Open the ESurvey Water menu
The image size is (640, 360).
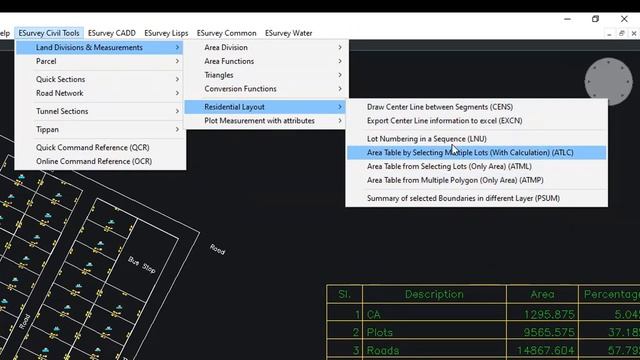(289, 33)
